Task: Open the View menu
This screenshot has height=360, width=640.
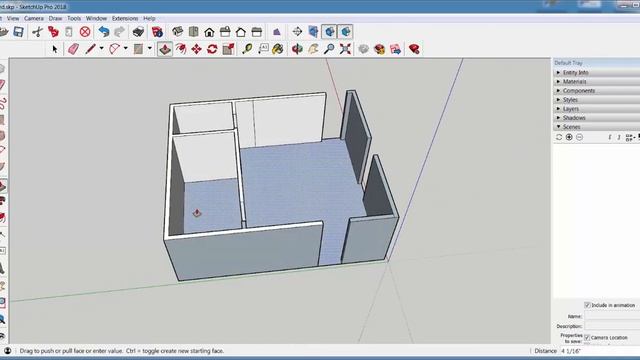Action: (x=13, y=18)
